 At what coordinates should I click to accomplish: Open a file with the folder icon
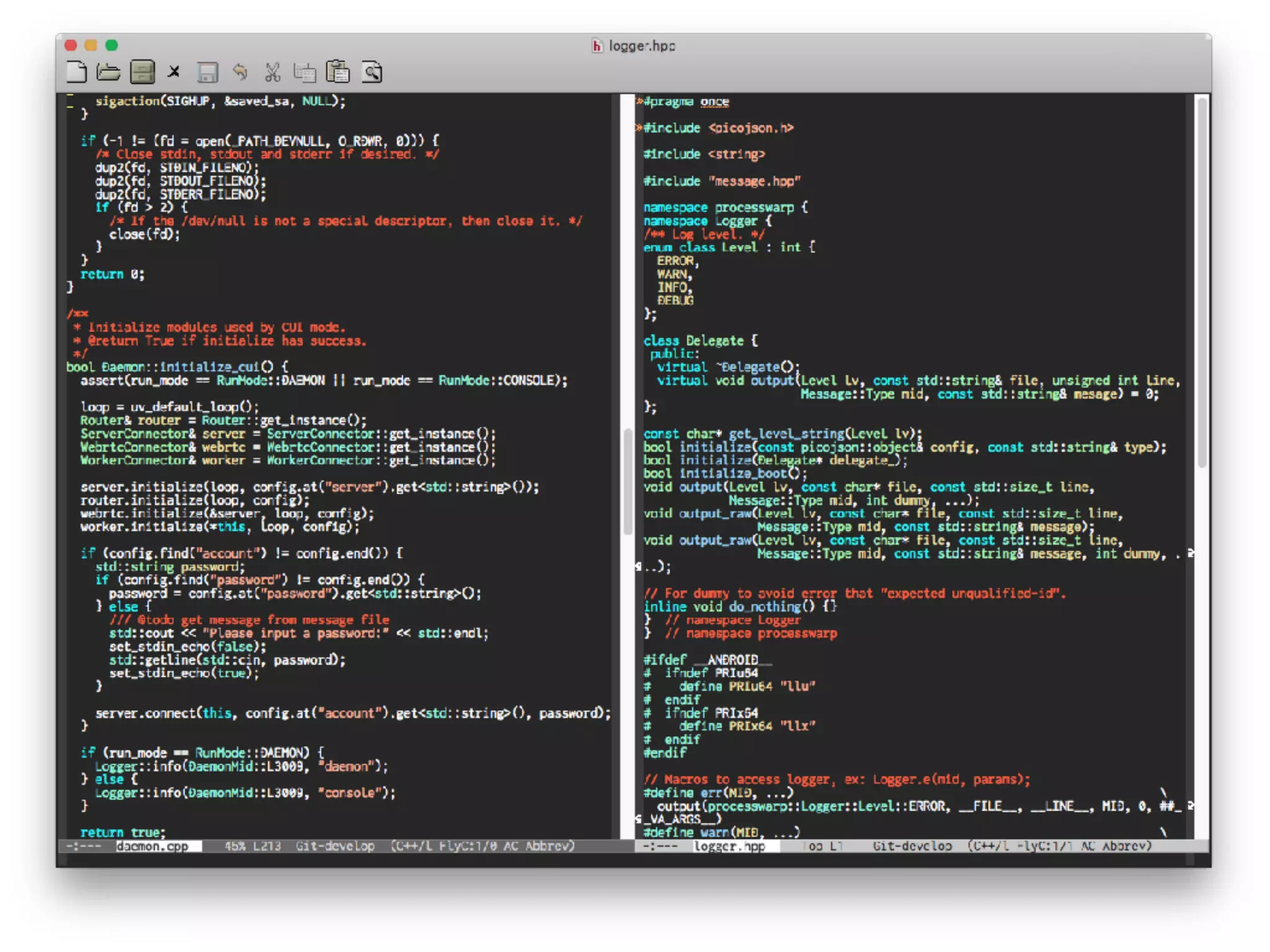[109, 73]
